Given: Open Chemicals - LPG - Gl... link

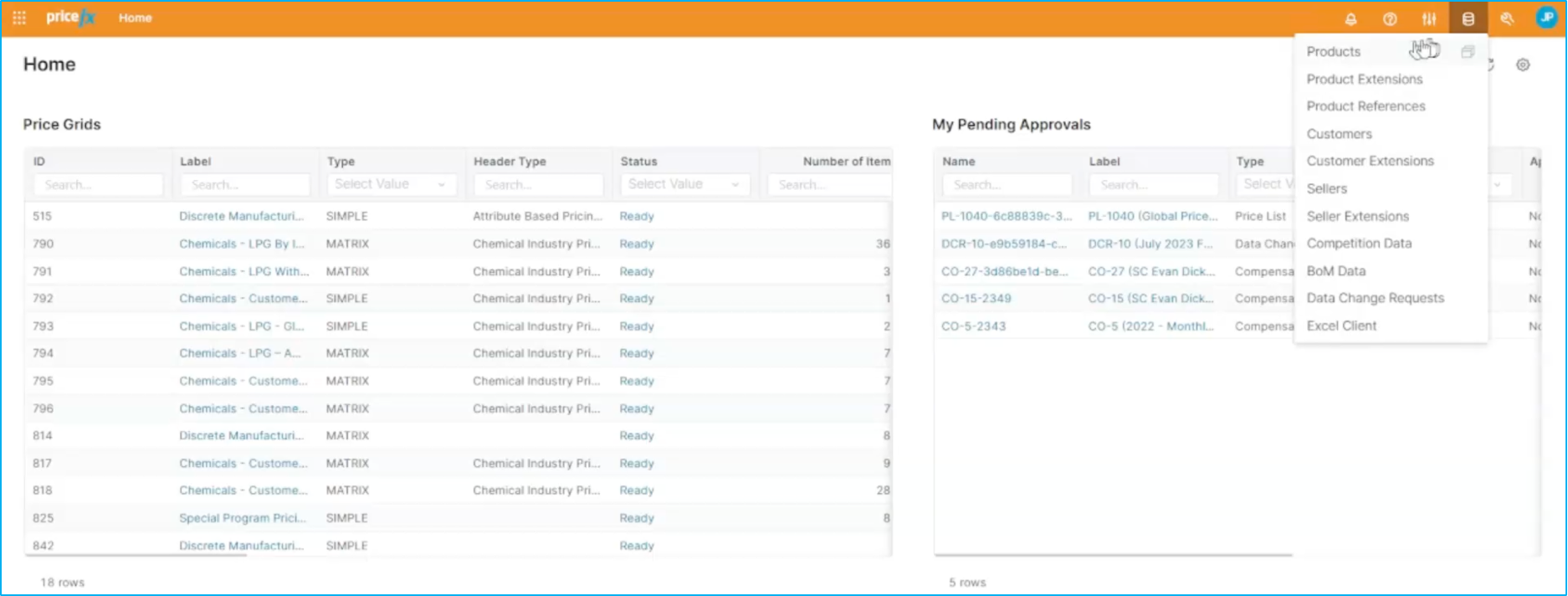Looking at the screenshot, I should click(241, 326).
